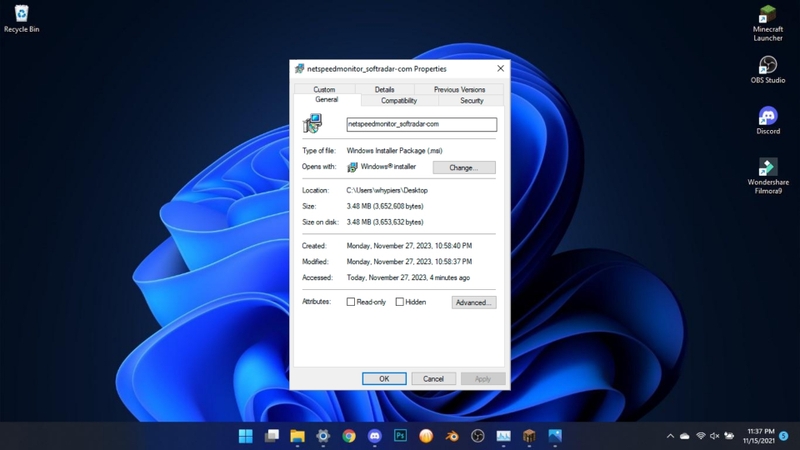The height and width of the screenshot is (450, 800).
Task: Open the notification badge in the tray
Action: (x=784, y=436)
